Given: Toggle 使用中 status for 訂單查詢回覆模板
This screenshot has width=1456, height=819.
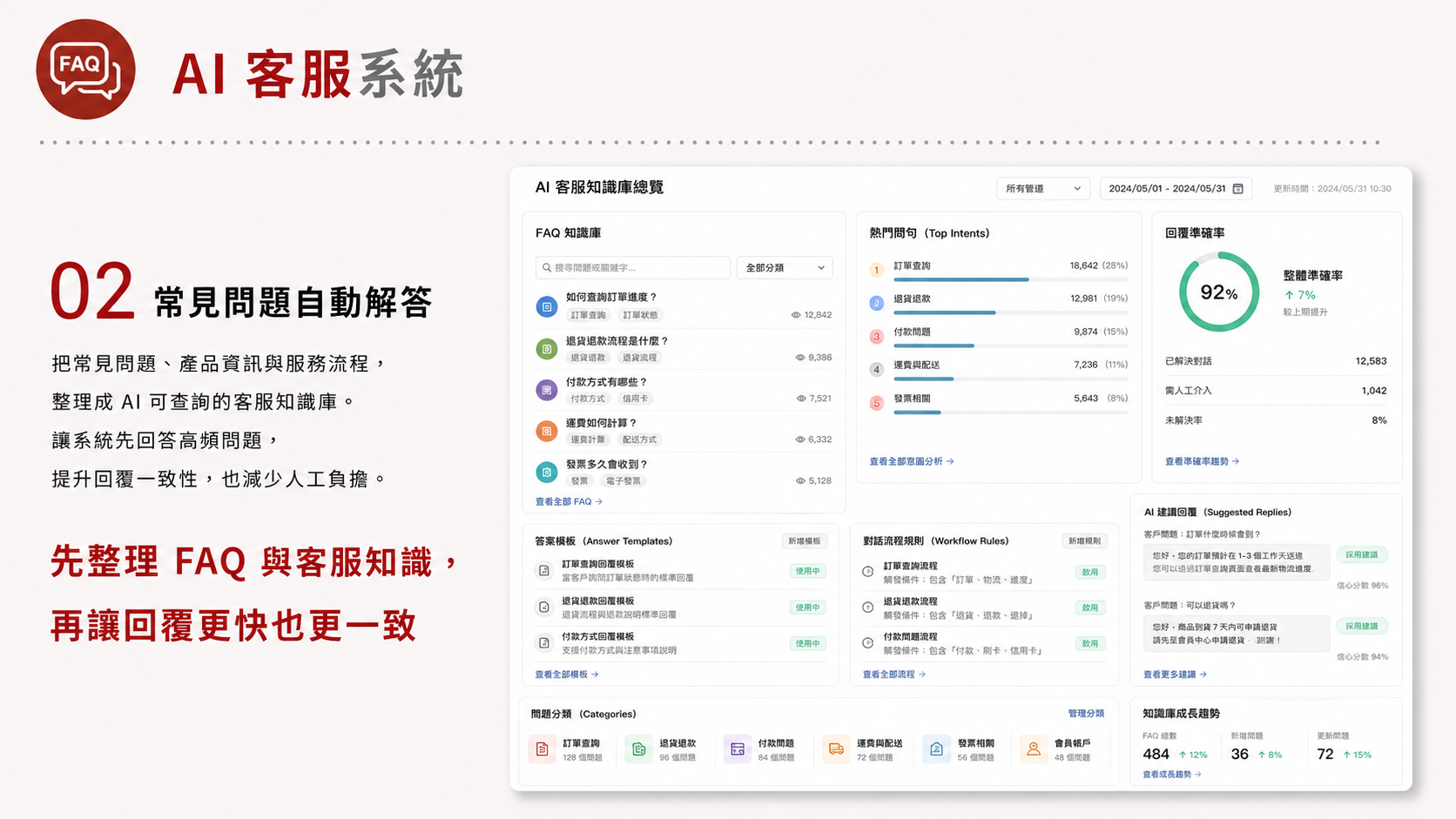Looking at the screenshot, I should pyautogui.click(x=808, y=571).
